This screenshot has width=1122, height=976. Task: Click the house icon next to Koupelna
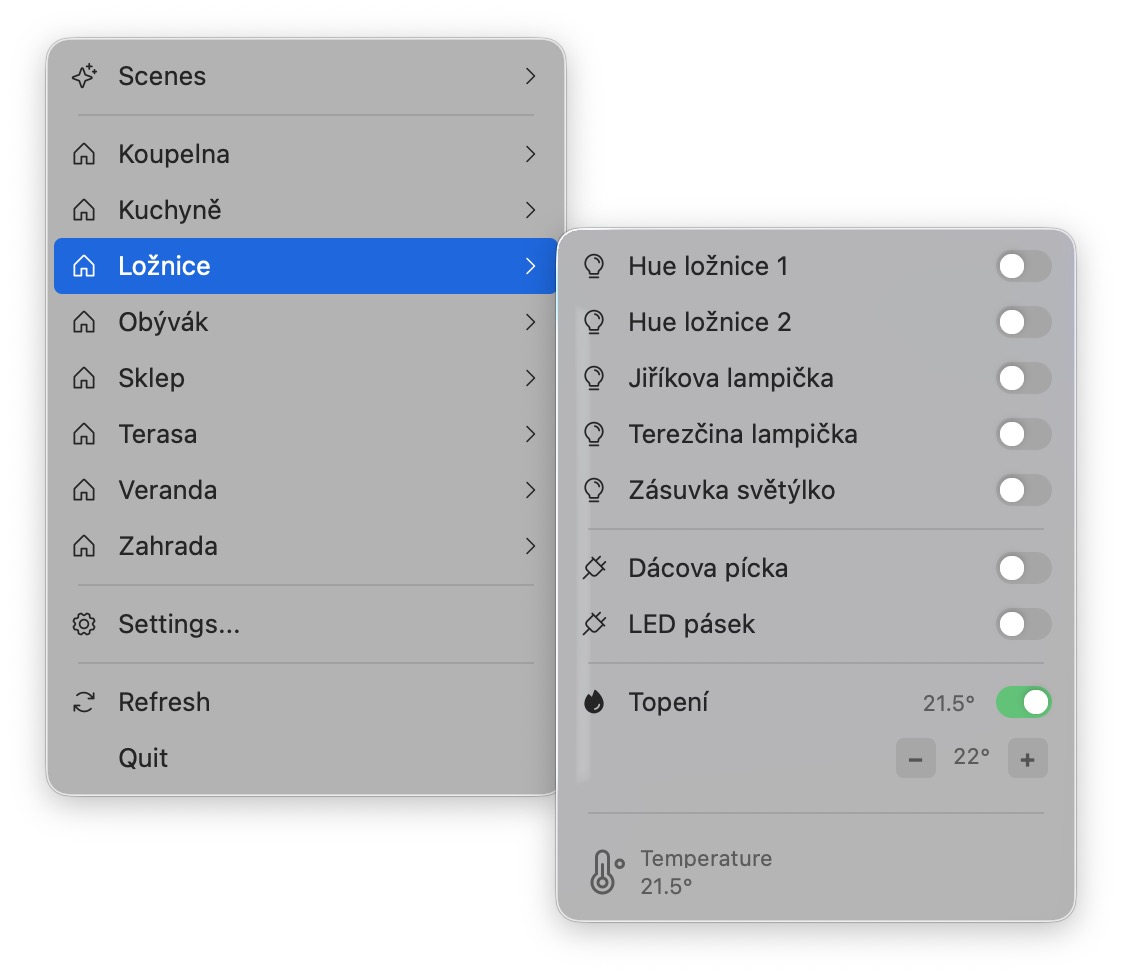coord(84,154)
